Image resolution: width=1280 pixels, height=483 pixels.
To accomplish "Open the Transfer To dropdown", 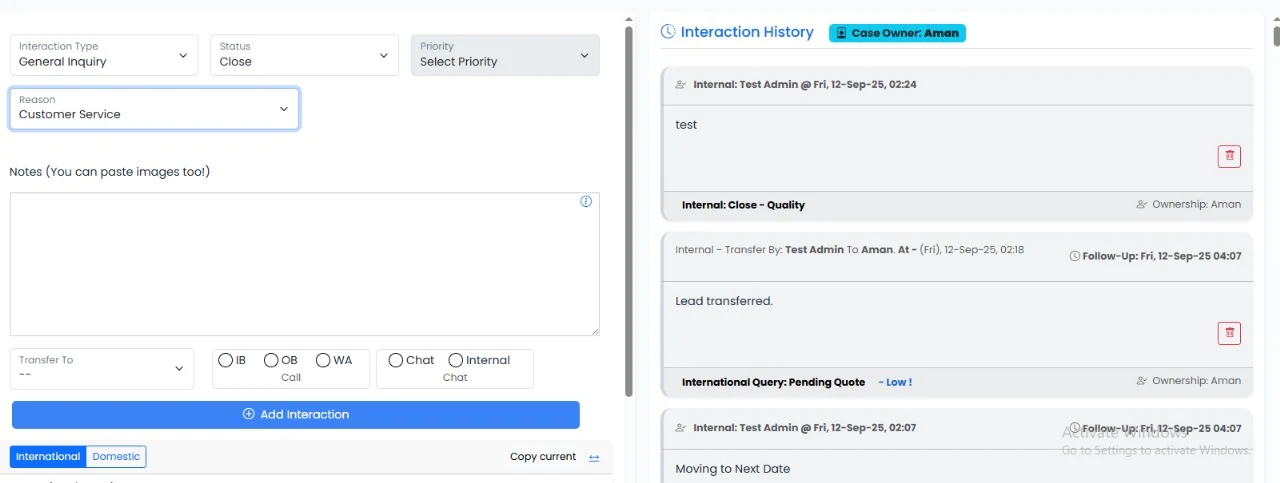I will pos(102,368).
